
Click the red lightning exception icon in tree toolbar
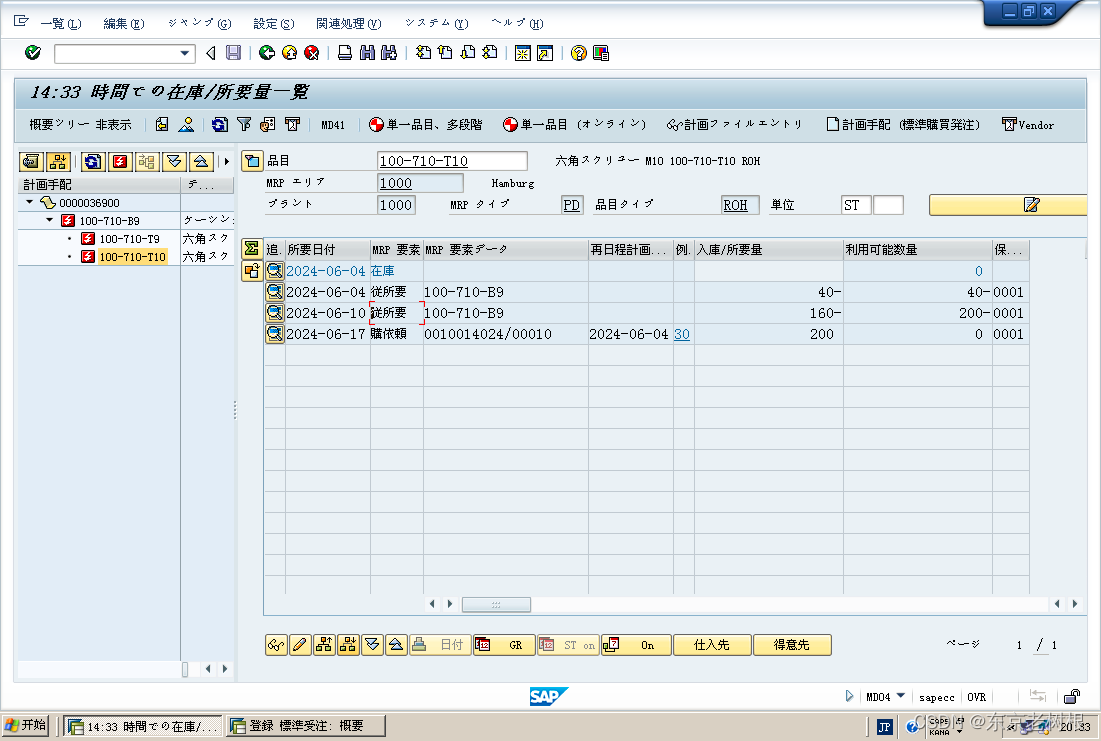pos(120,162)
